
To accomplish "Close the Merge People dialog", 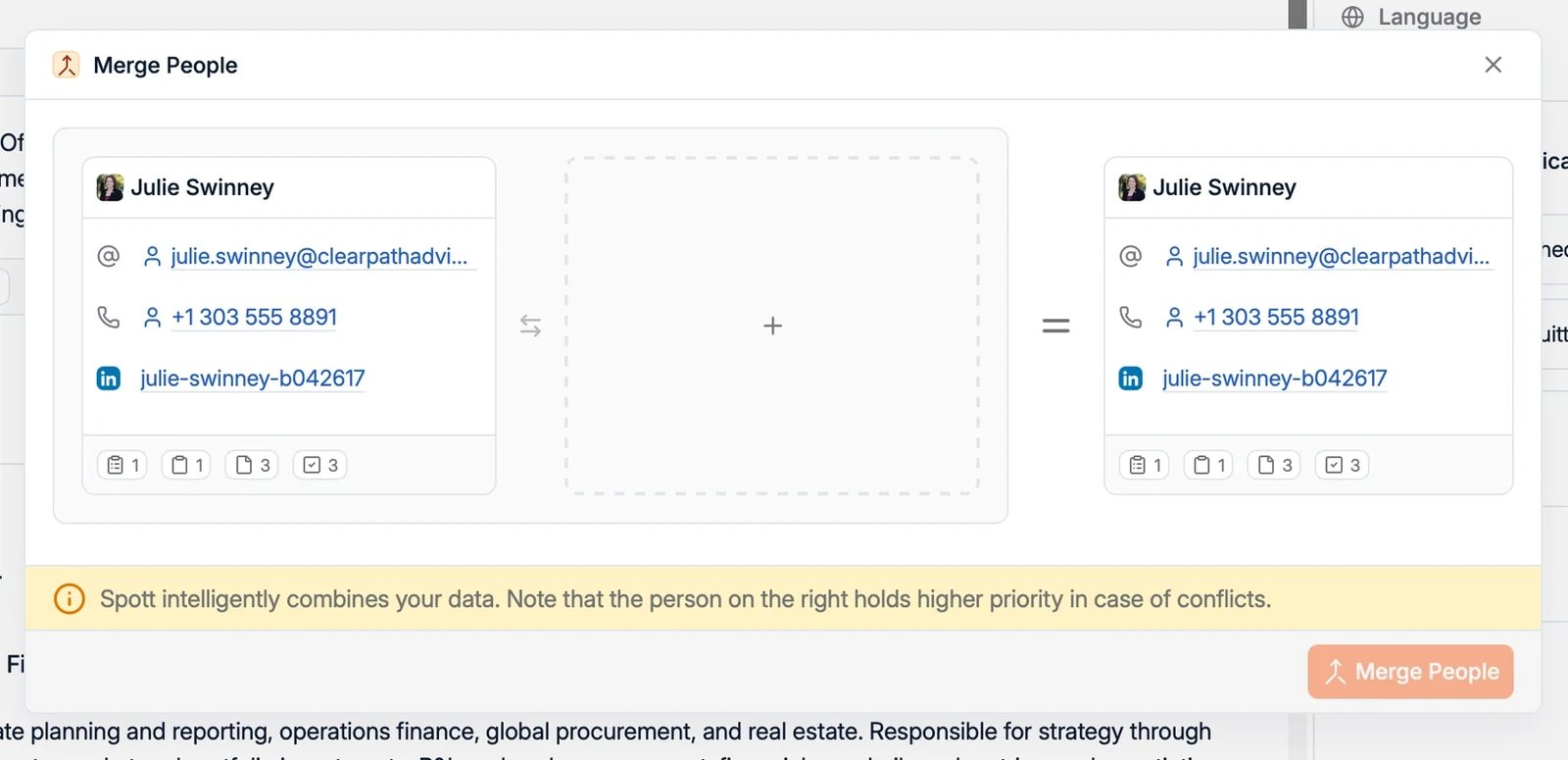I will coord(1493,65).
